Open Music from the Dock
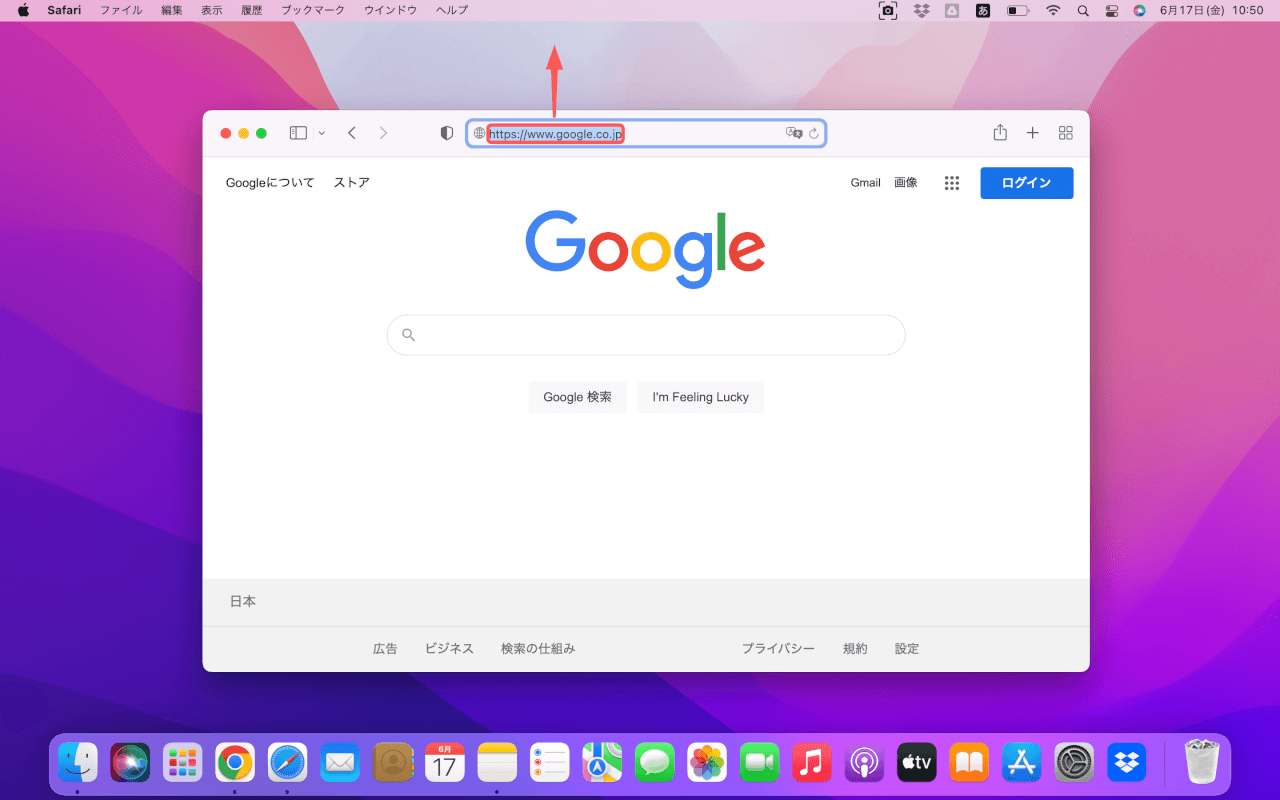This screenshot has height=800, width=1280. [x=812, y=762]
